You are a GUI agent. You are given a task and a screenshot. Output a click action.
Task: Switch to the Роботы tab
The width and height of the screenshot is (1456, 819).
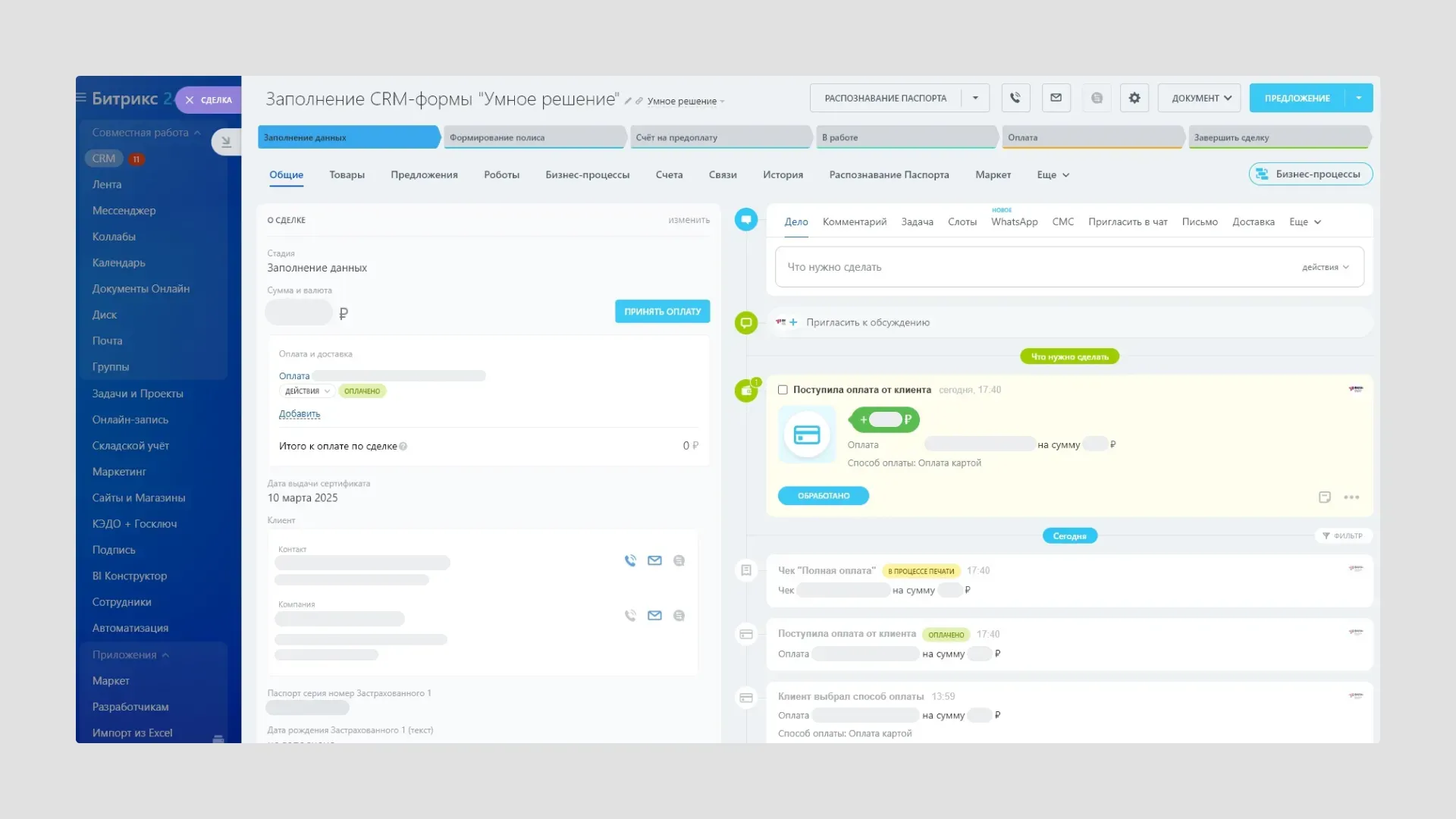501,174
